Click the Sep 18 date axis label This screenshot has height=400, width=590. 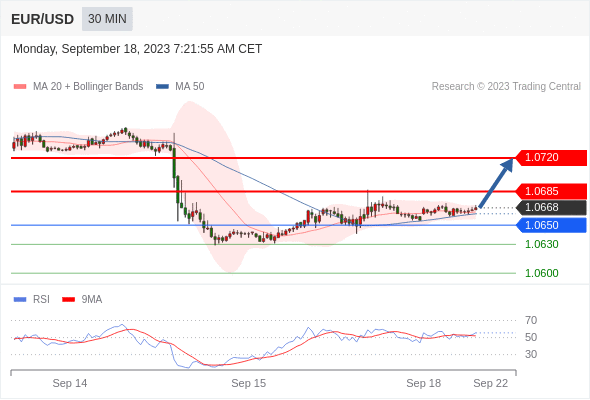pos(423,383)
